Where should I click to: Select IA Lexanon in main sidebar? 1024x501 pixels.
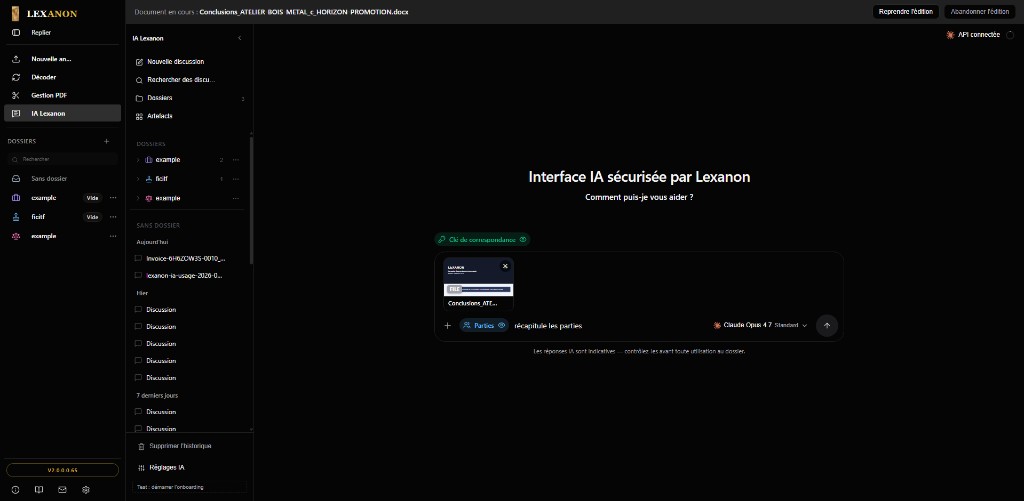(62, 113)
